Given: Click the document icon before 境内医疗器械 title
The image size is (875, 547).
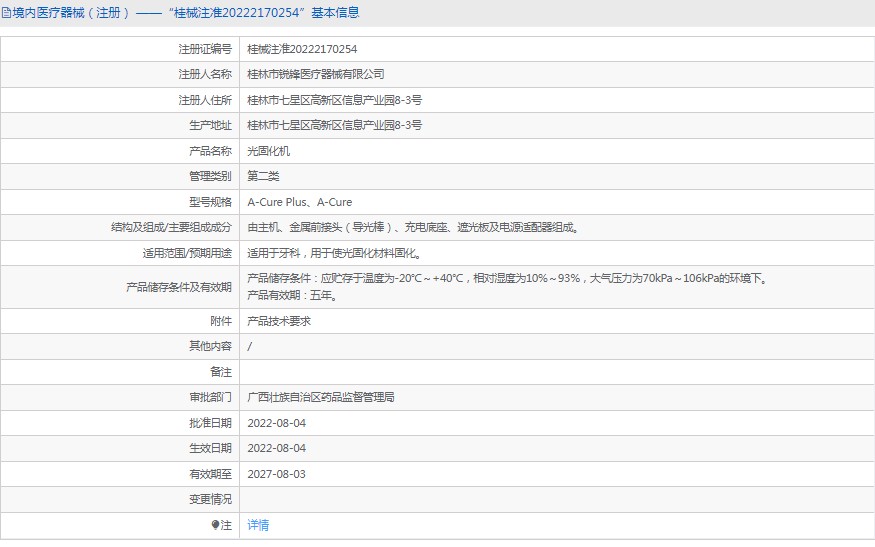Looking at the screenshot, I should (6, 13).
